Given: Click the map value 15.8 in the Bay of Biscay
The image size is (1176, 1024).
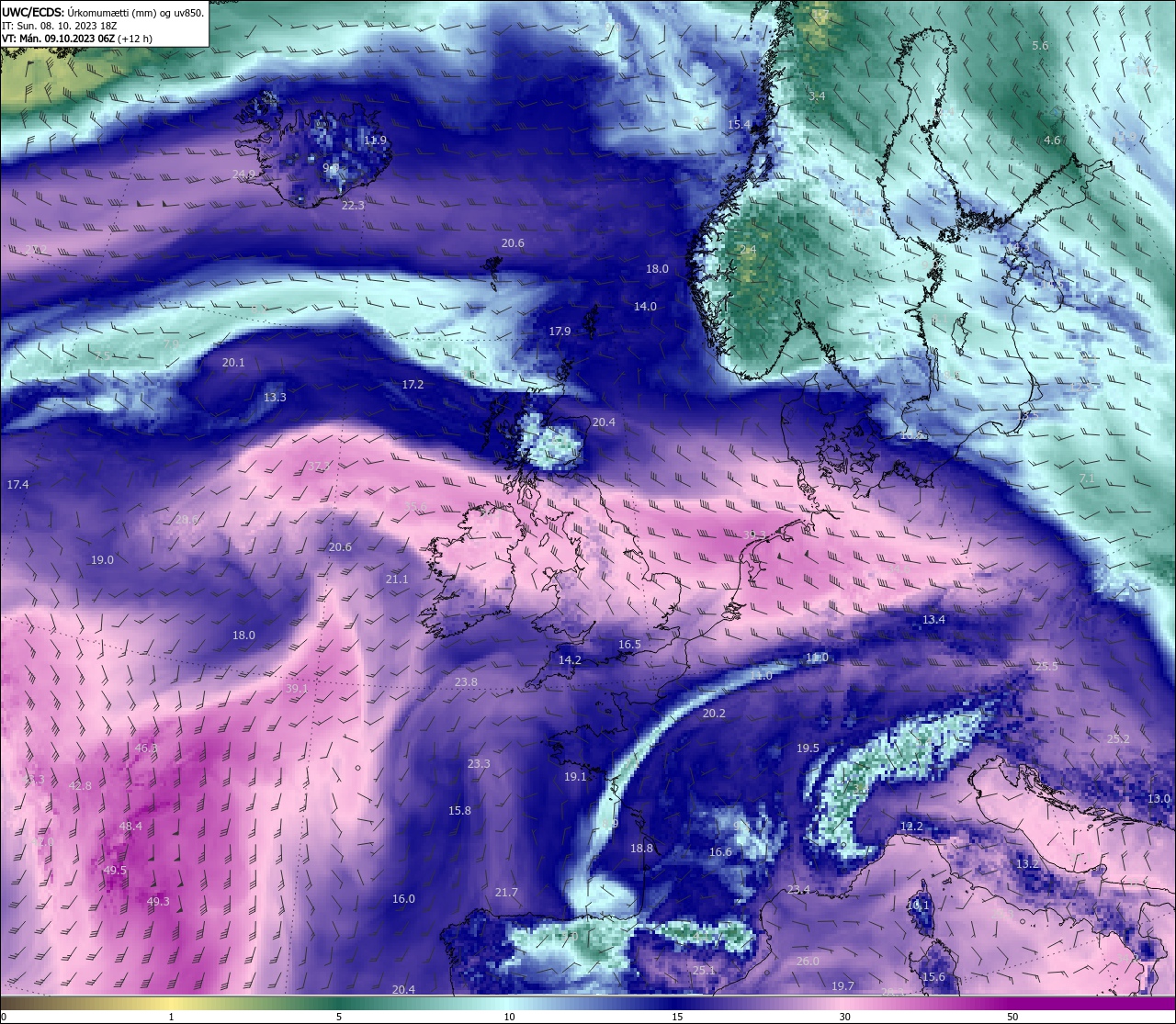Looking at the screenshot, I should tap(459, 811).
